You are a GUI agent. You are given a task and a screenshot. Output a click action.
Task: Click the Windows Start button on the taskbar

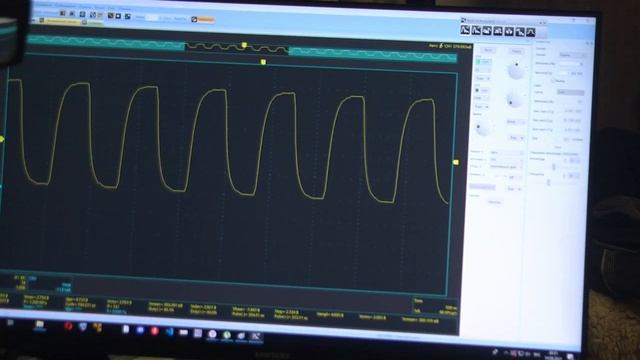11,323
